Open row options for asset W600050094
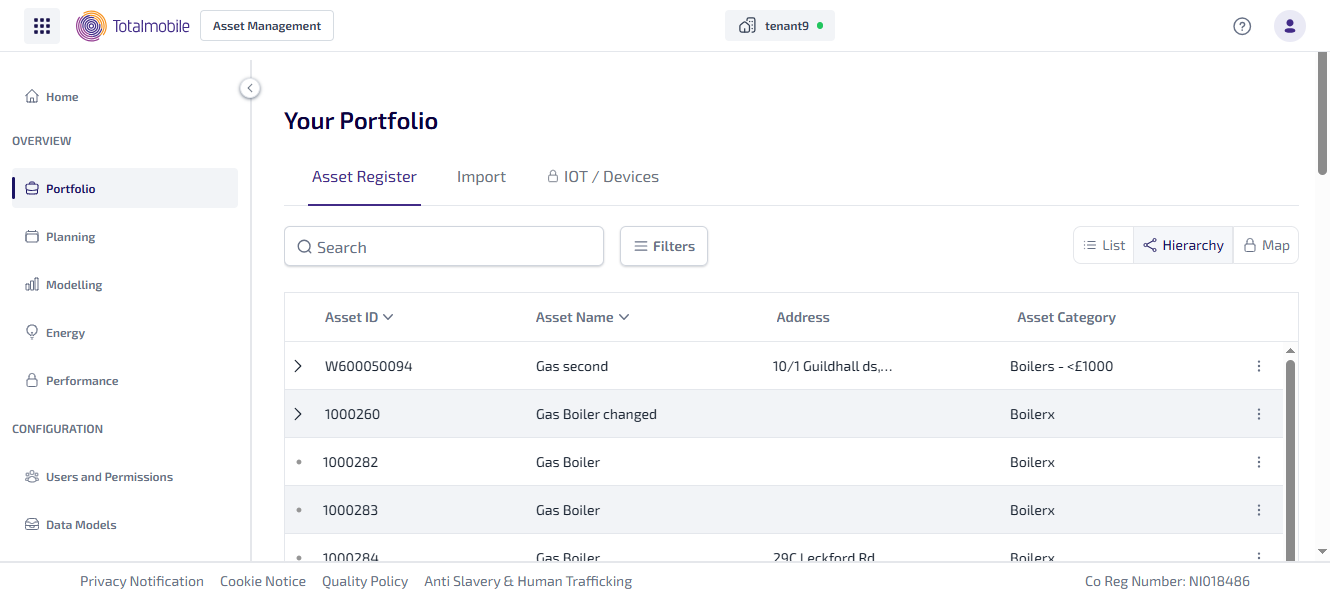The height and width of the screenshot is (599, 1330). pos(1258,366)
